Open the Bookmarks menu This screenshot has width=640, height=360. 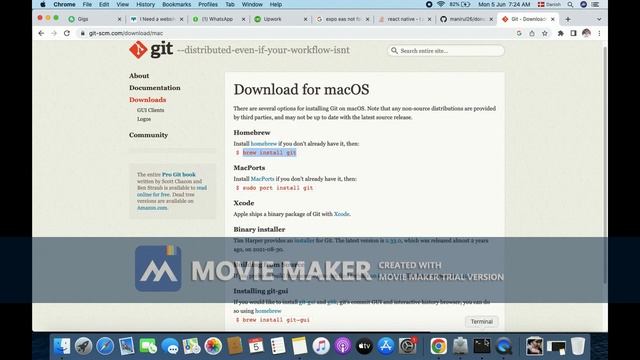tap(176, 4)
